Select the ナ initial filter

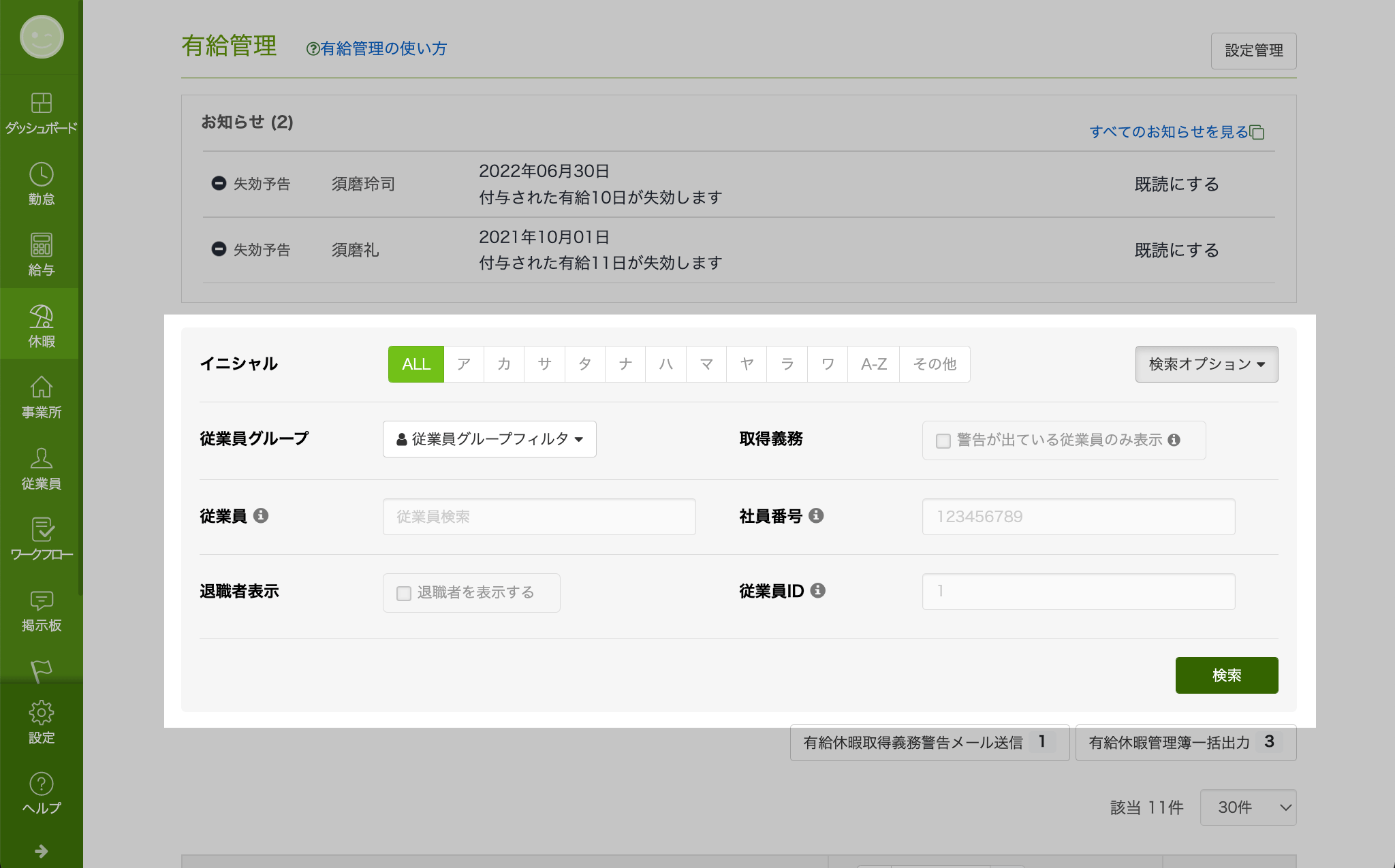click(x=625, y=364)
